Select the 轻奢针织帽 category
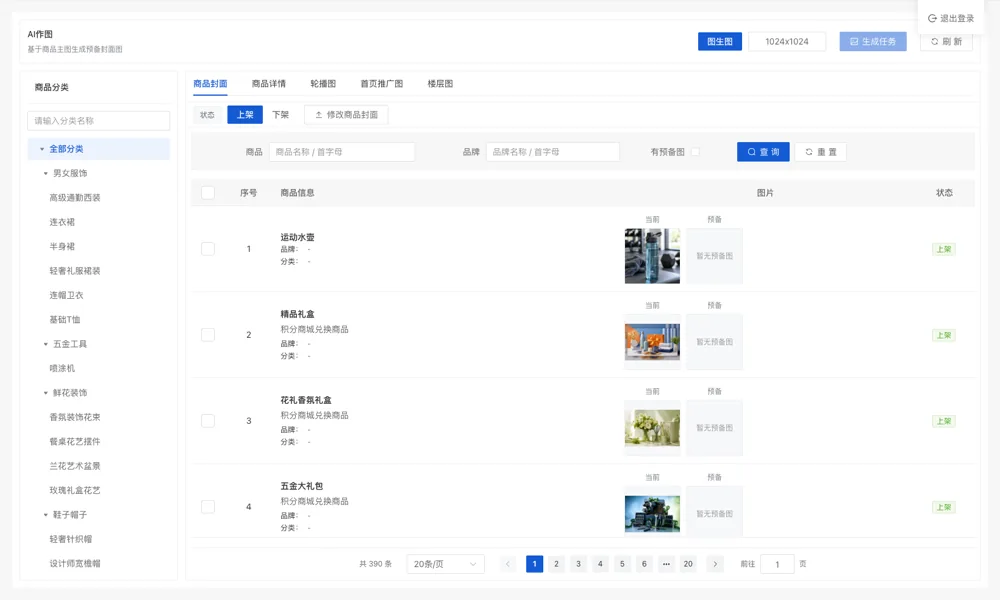 [x=71, y=539]
